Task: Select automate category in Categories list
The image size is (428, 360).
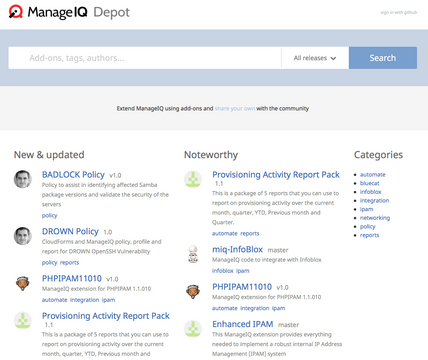Action: coord(372,174)
